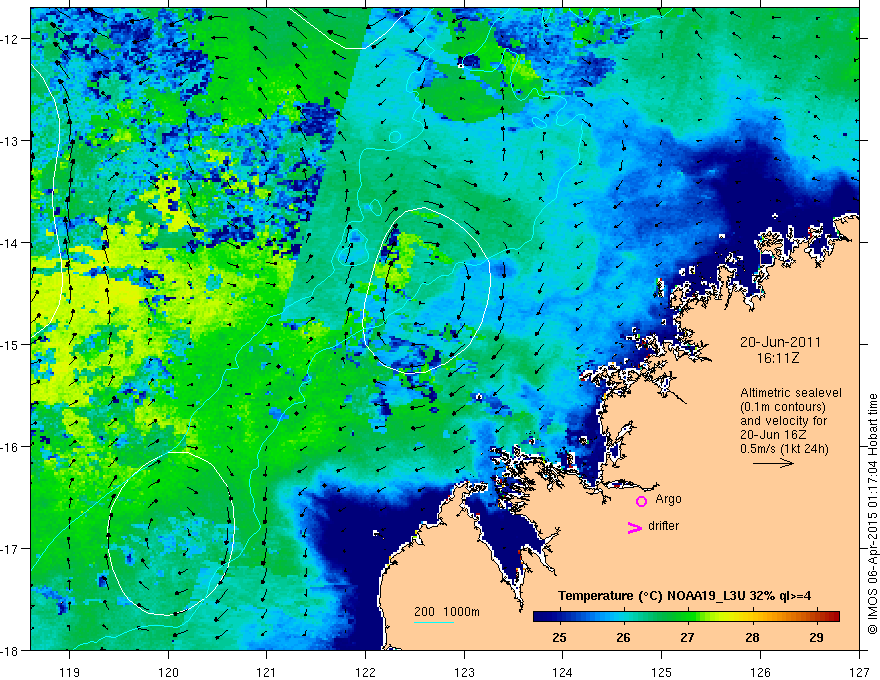Click the 'Altimetric sealevel' caption line
The height and width of the screenshot is (680, 880).
pyautogui.click(x=791, y=393)
